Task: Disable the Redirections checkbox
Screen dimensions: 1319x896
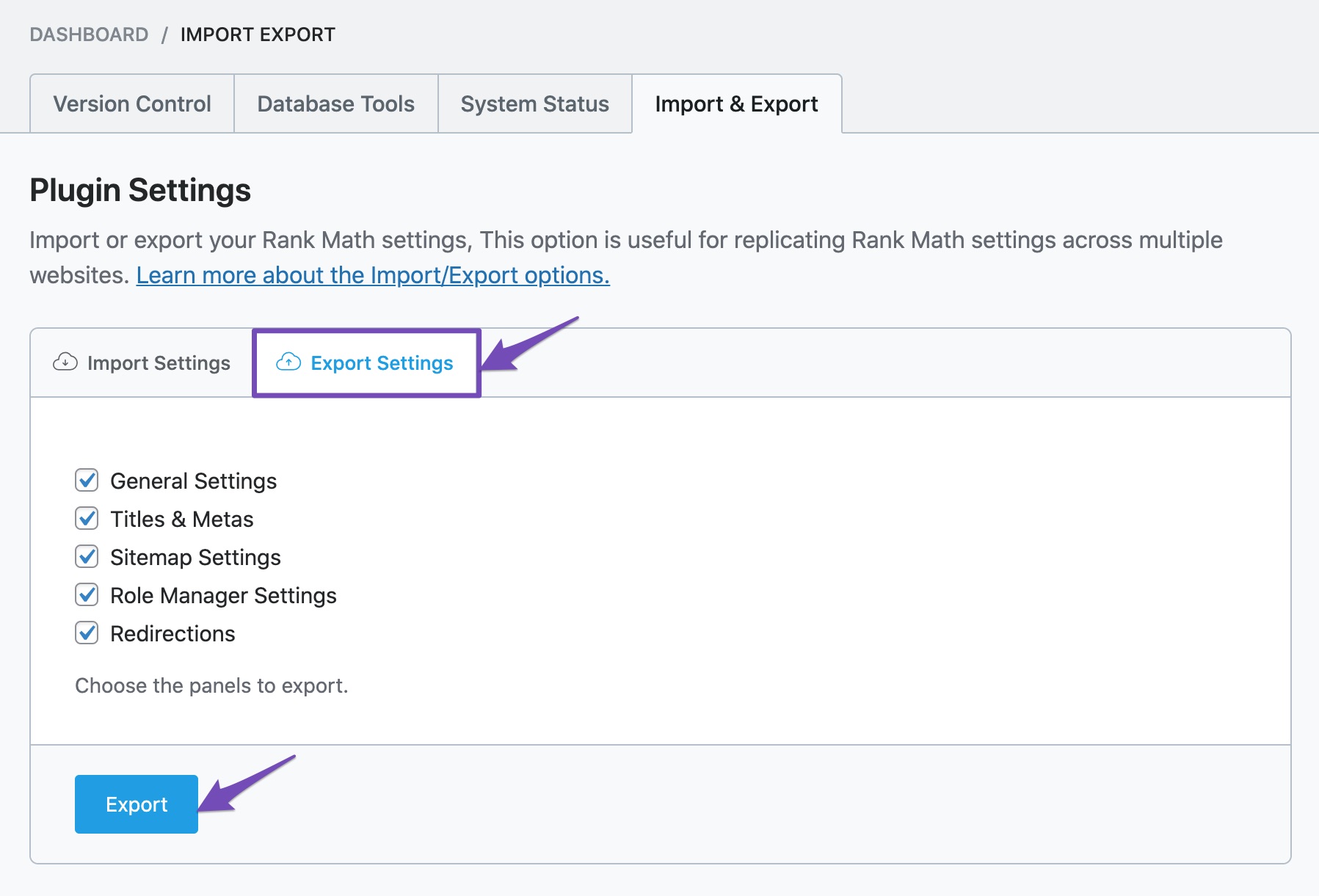Action: [x=87, y=633]
